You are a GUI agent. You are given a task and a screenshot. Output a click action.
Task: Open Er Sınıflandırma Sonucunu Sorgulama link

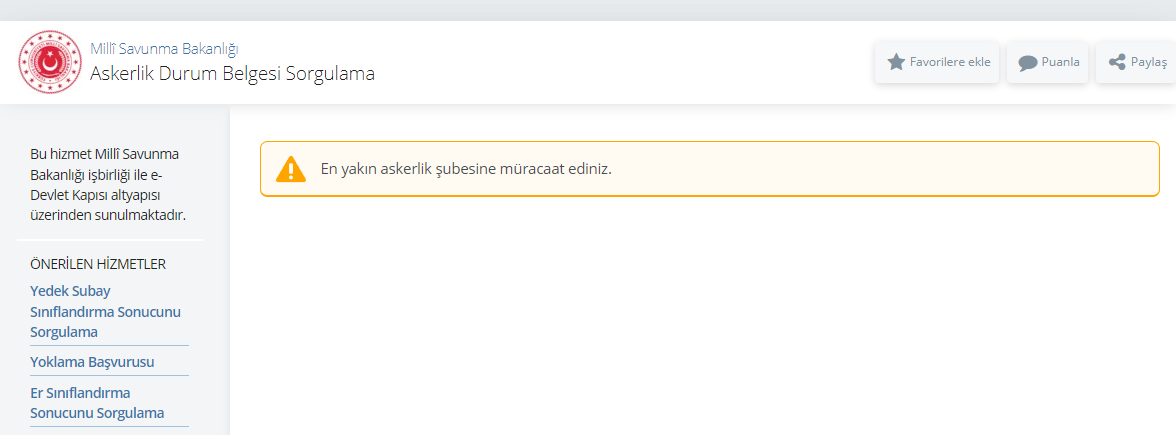[97, 403]
